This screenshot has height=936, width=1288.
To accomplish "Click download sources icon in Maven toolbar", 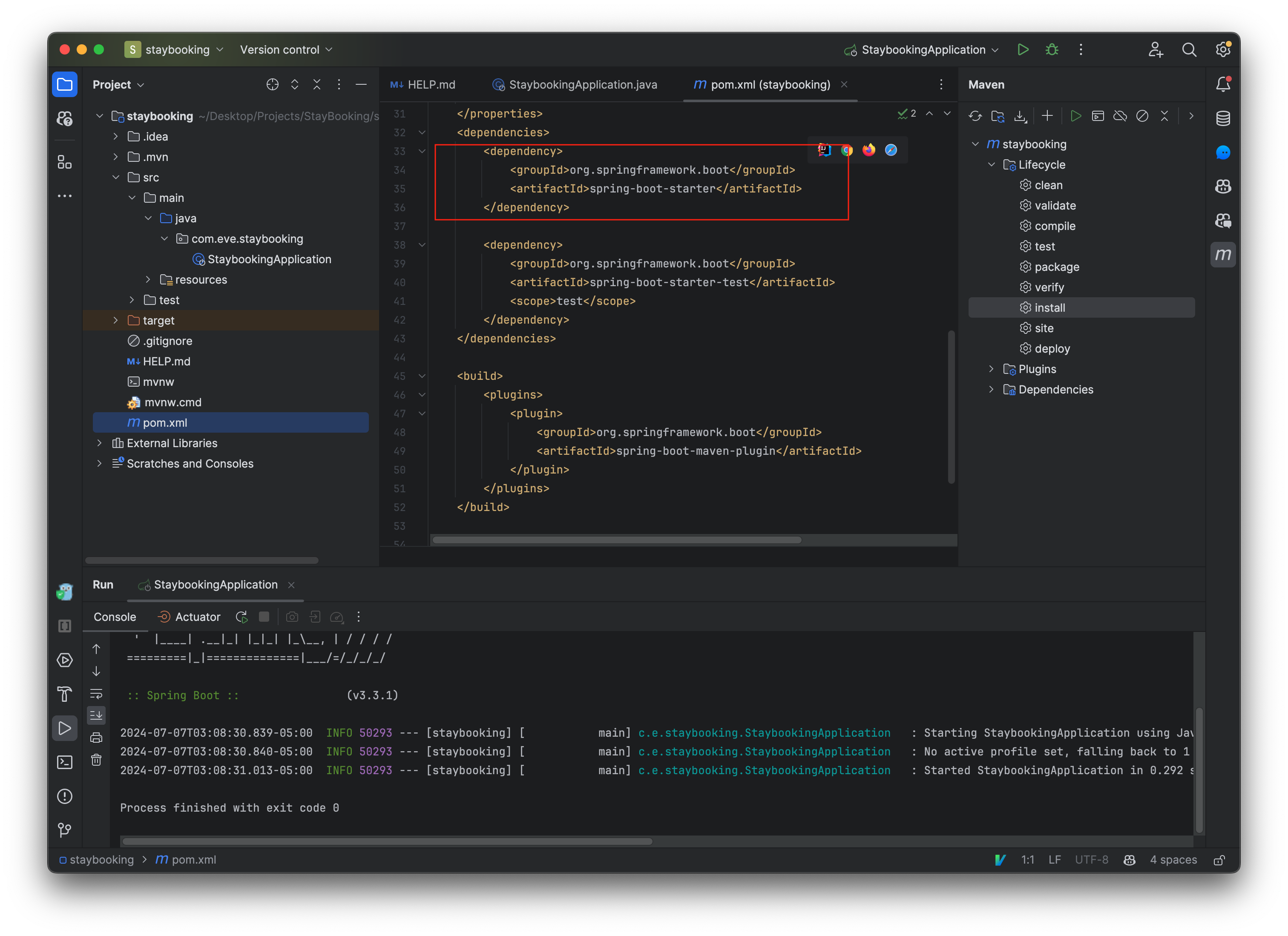I will 1020,116.
